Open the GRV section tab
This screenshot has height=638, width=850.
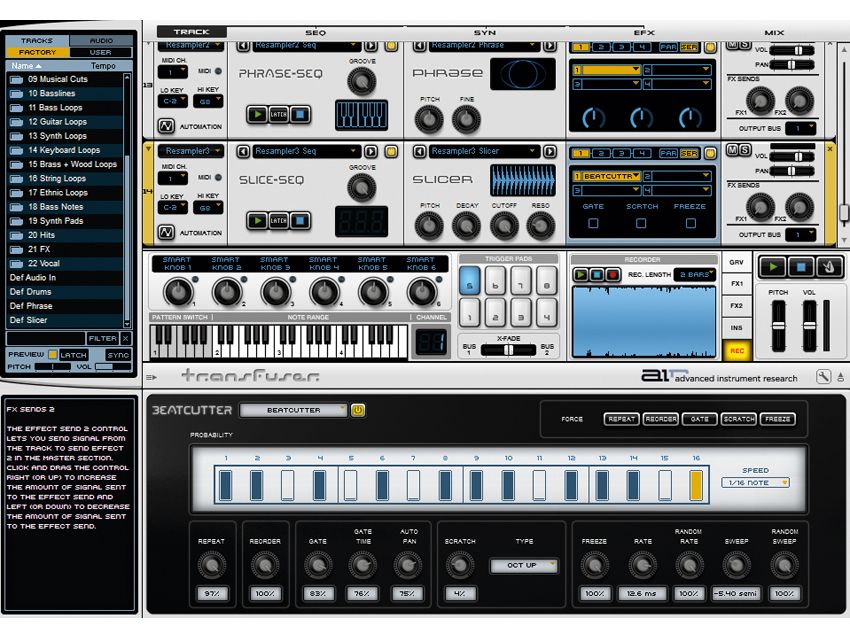736,262
